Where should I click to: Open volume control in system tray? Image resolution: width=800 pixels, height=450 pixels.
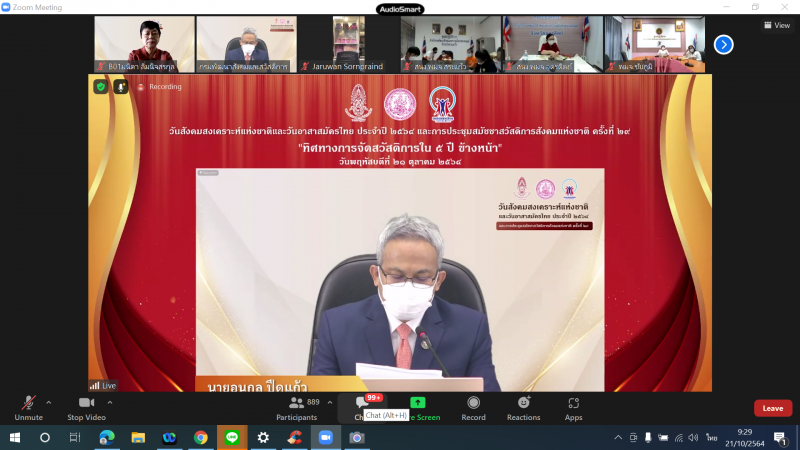click(693, 438)
